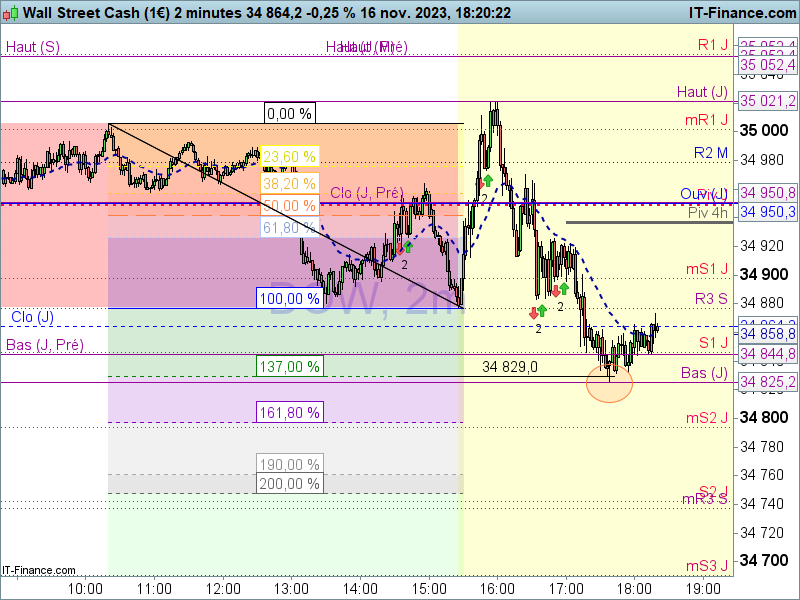Click the 'R3 S' pivot label
The image size is (800, 600).
tap(711, 298)
